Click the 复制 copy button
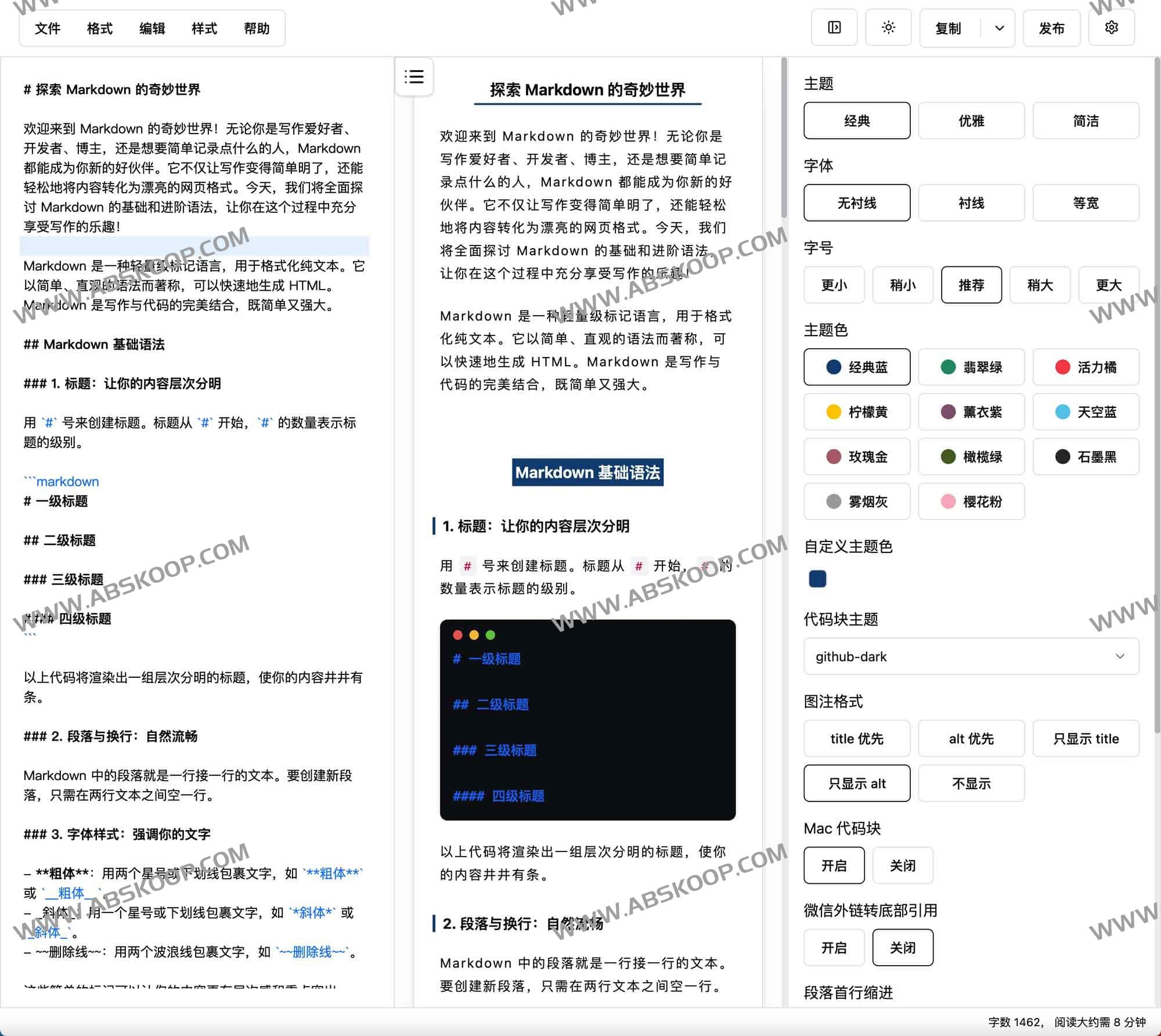This screenshot has width=1161, height=1036. point(947,27)
